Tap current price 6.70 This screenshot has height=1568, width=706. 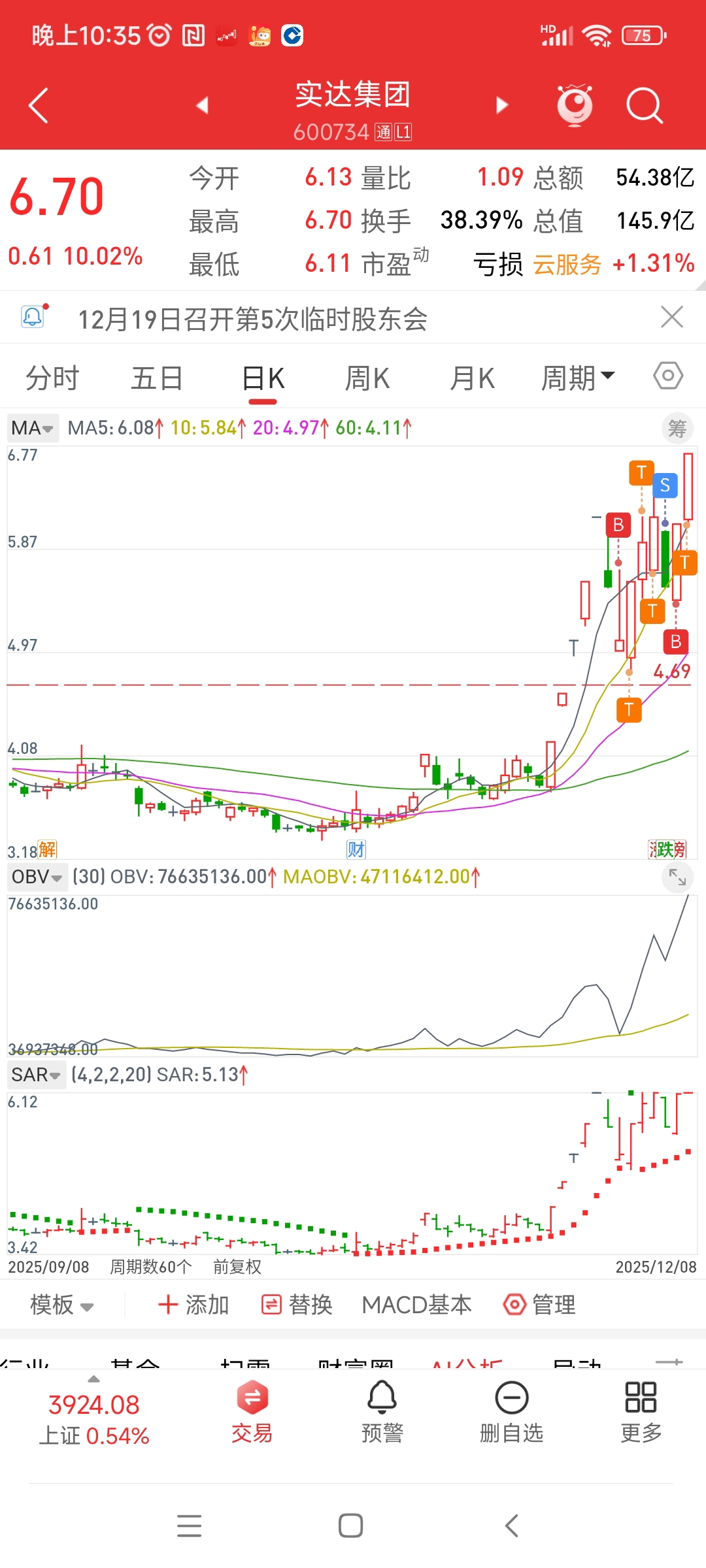pyautogui.click(x=57, y=196)
